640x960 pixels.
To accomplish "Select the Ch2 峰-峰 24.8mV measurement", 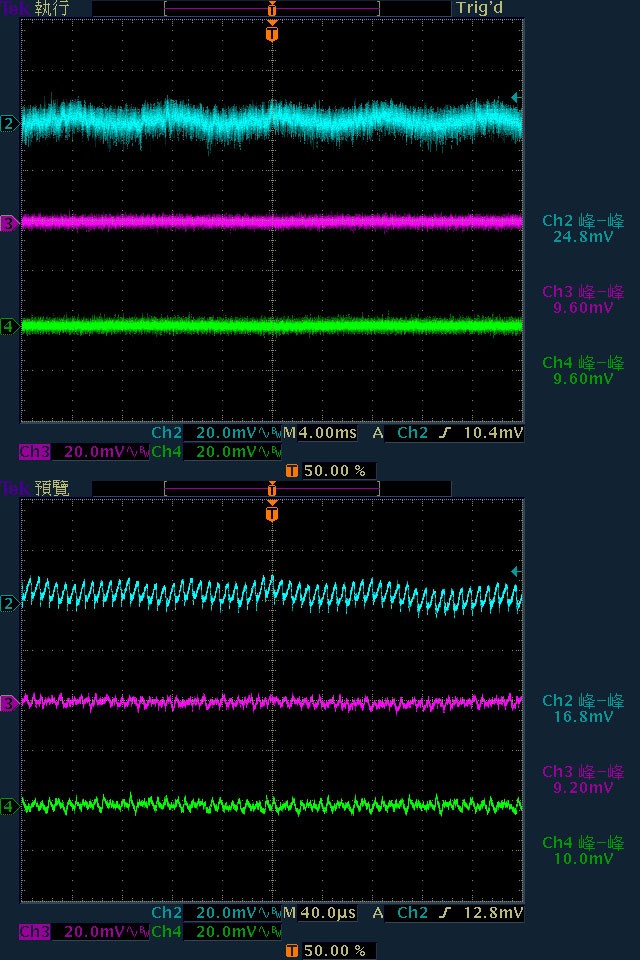I will (583, 228).
